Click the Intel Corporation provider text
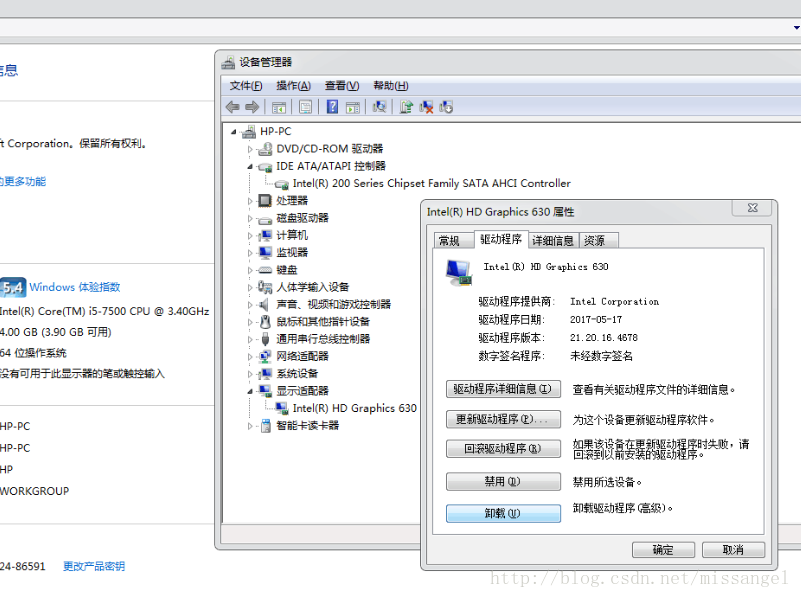 (615, 302)
